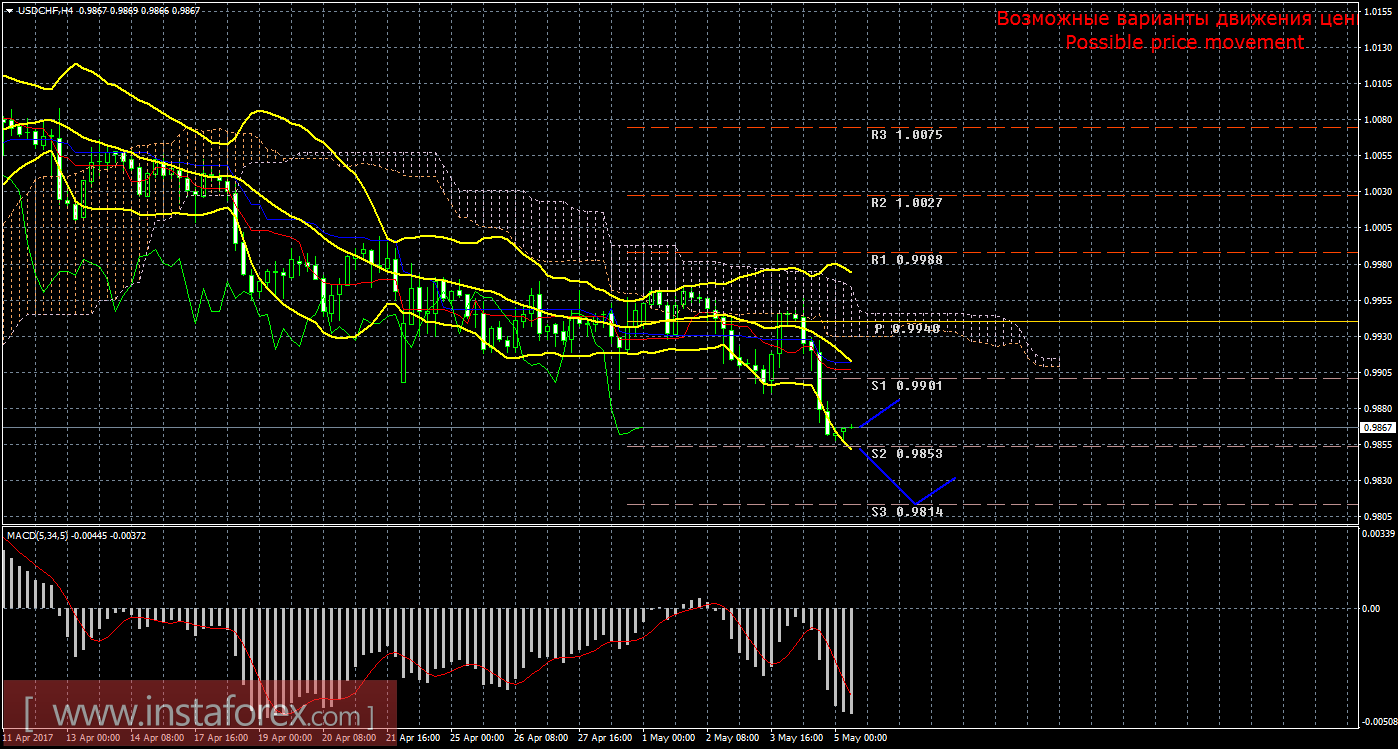Select the R2 1.0027 resistance level label

pyautogui.click(x=906, y=202)
